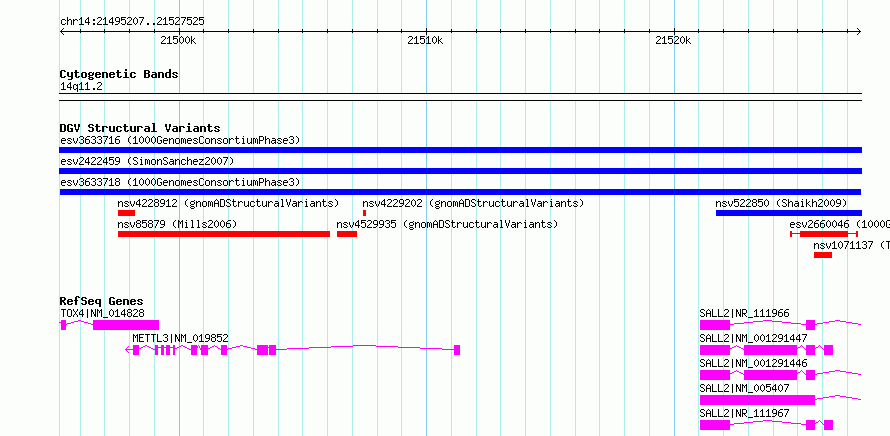890x436 pixels.
Task: Click the SALL2|NM_005407 transcript label
Action: pyautogui.click(x=744, y=388)
